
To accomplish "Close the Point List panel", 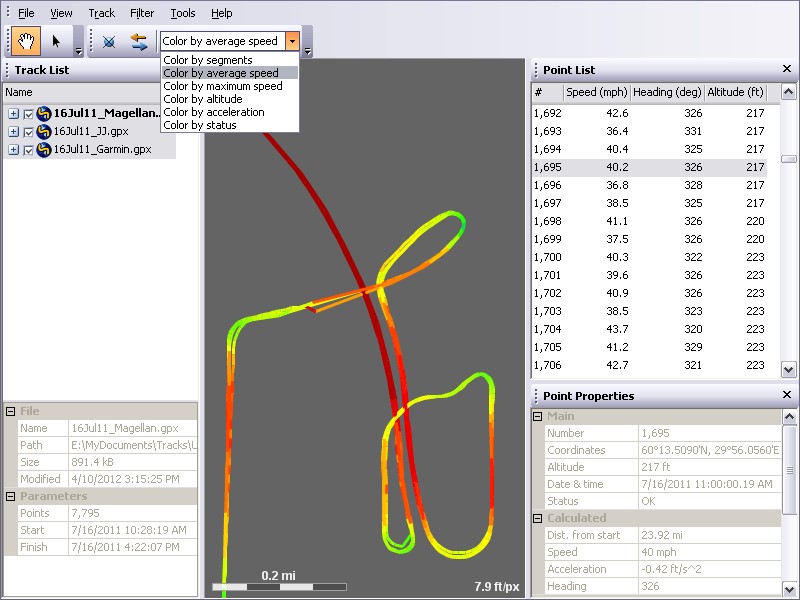I will 787,70.
